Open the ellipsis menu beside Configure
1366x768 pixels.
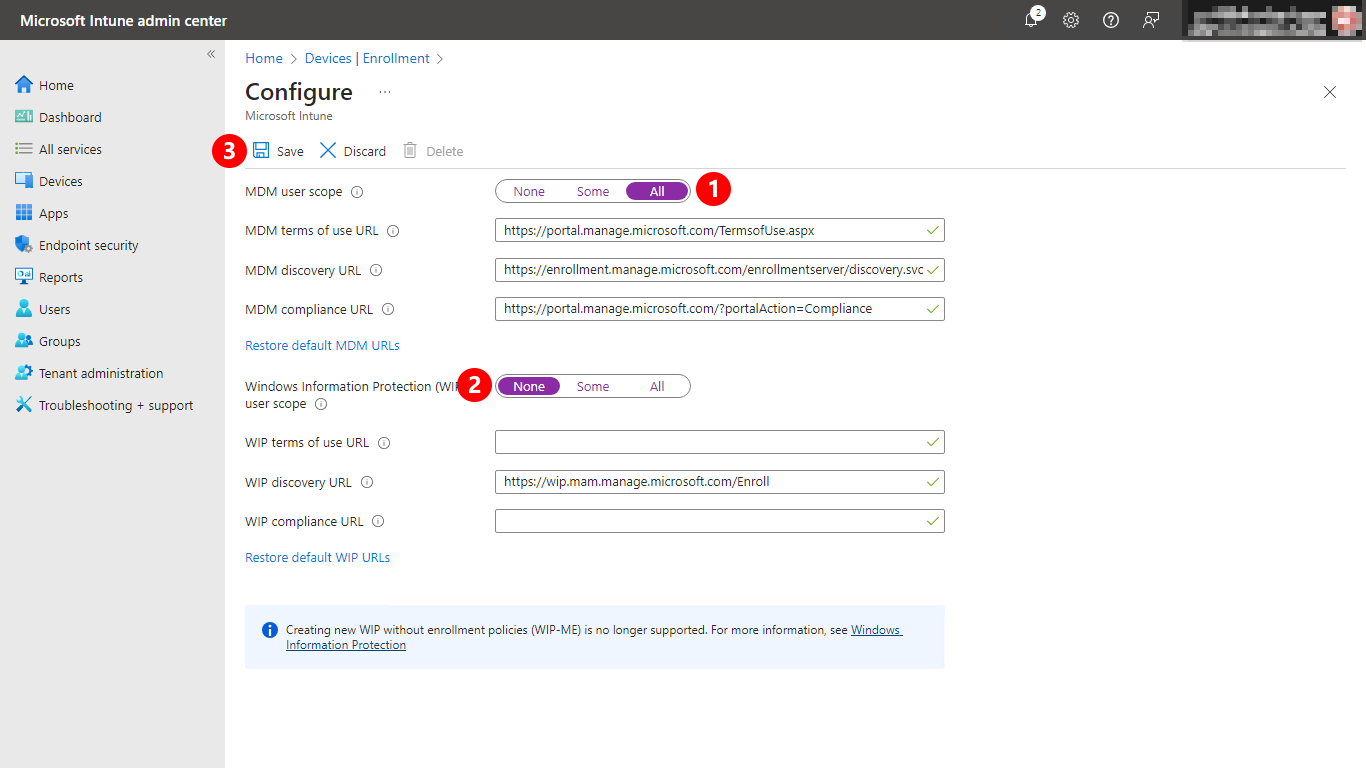[385, 92]
